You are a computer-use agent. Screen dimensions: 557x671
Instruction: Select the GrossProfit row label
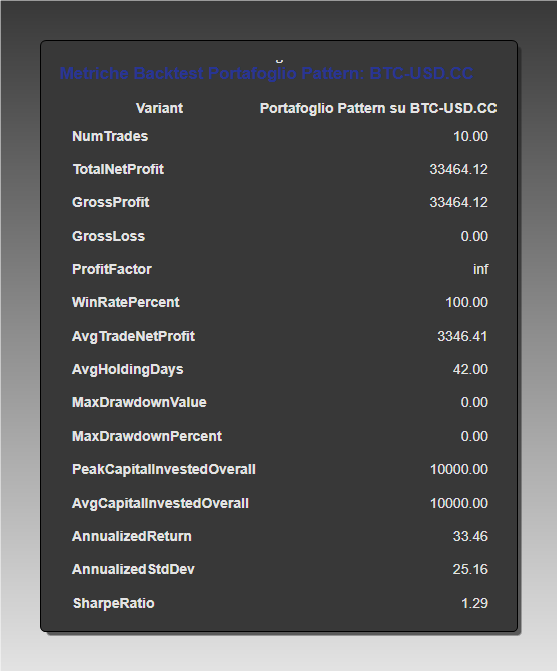[110, 202]
